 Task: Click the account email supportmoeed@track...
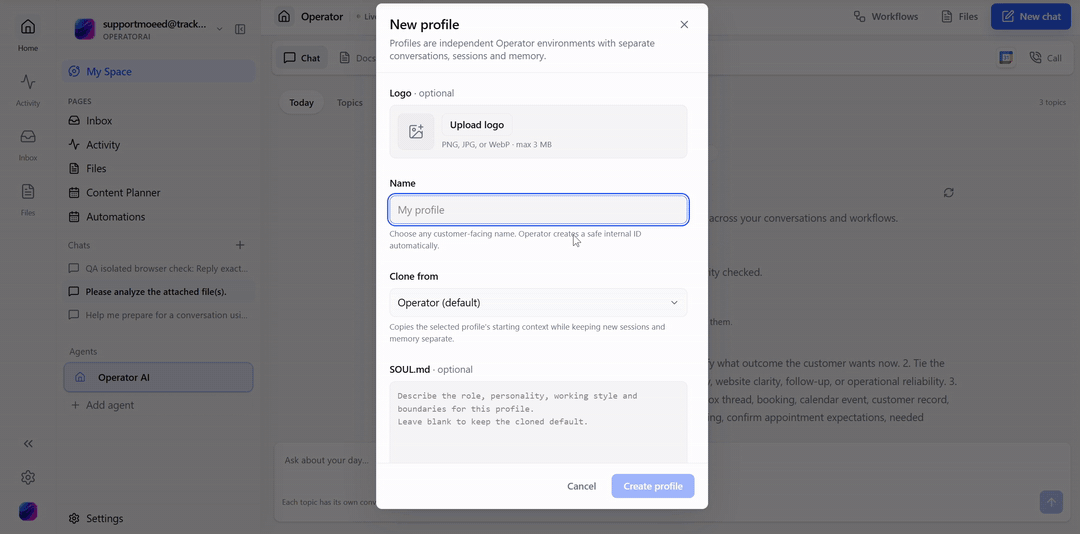pos(154,23)
